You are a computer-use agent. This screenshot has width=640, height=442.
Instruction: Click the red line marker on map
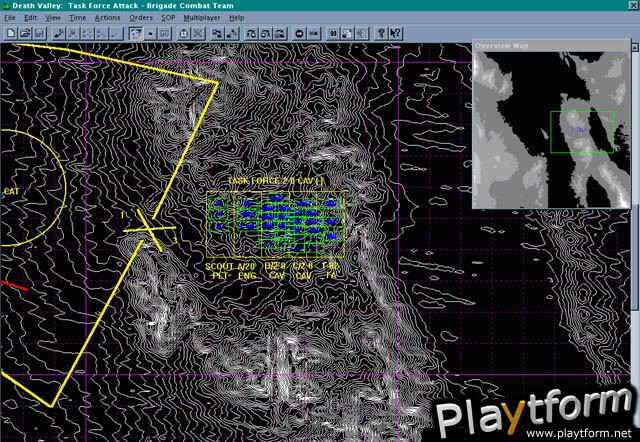tap(14, 286)
